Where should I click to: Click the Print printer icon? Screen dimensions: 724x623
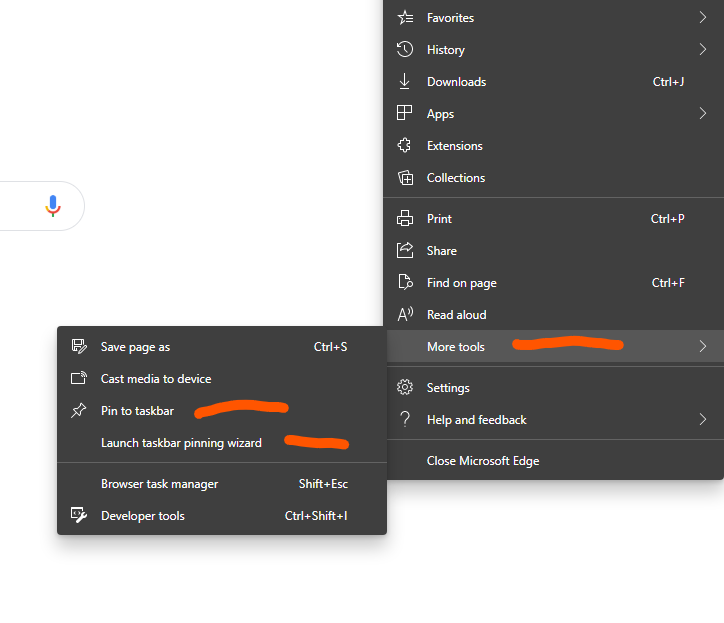pyautogui.click(x=405, y=218)
